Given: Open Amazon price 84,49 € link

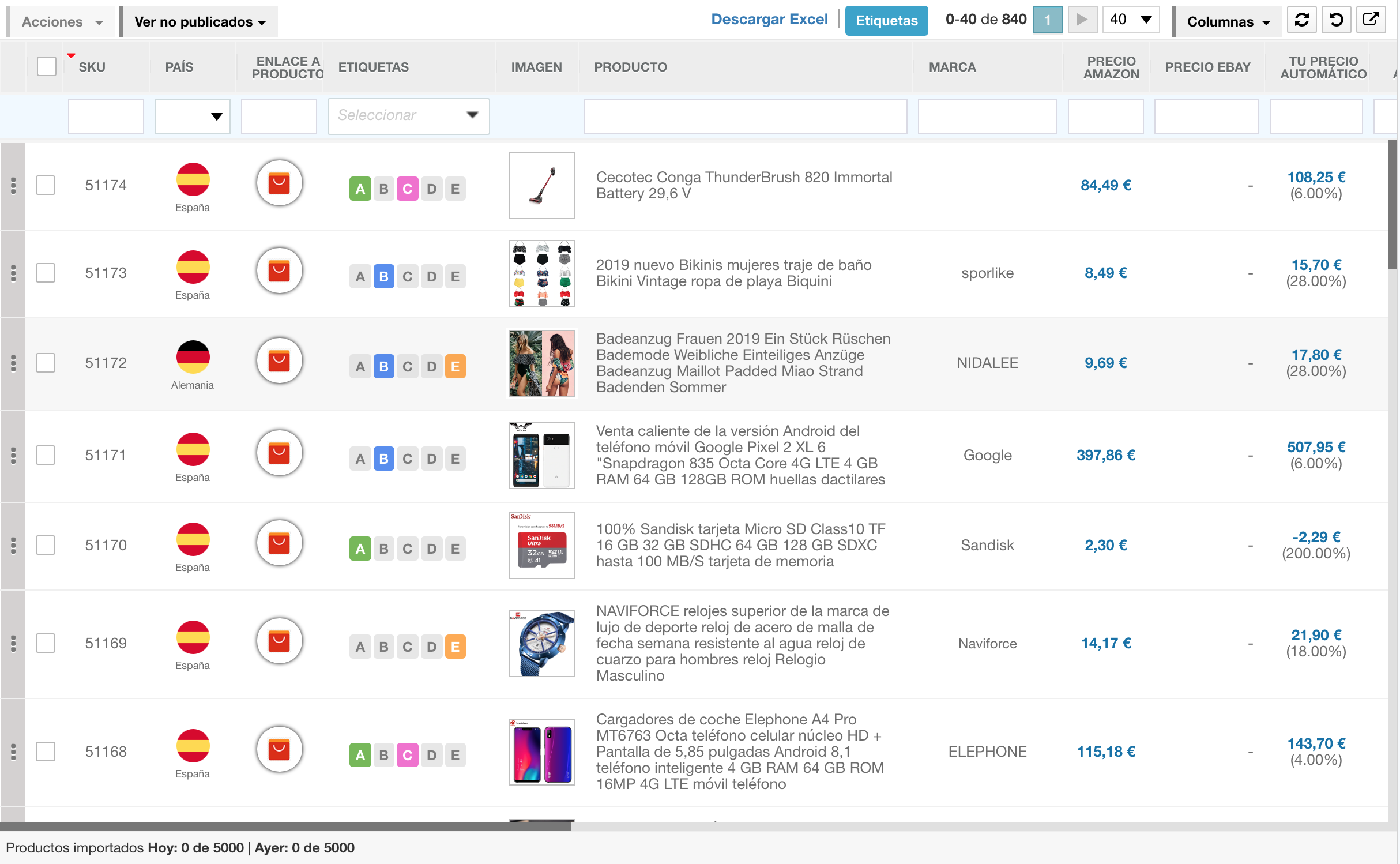Looking at the screenshot, I should coord(1105,185).
